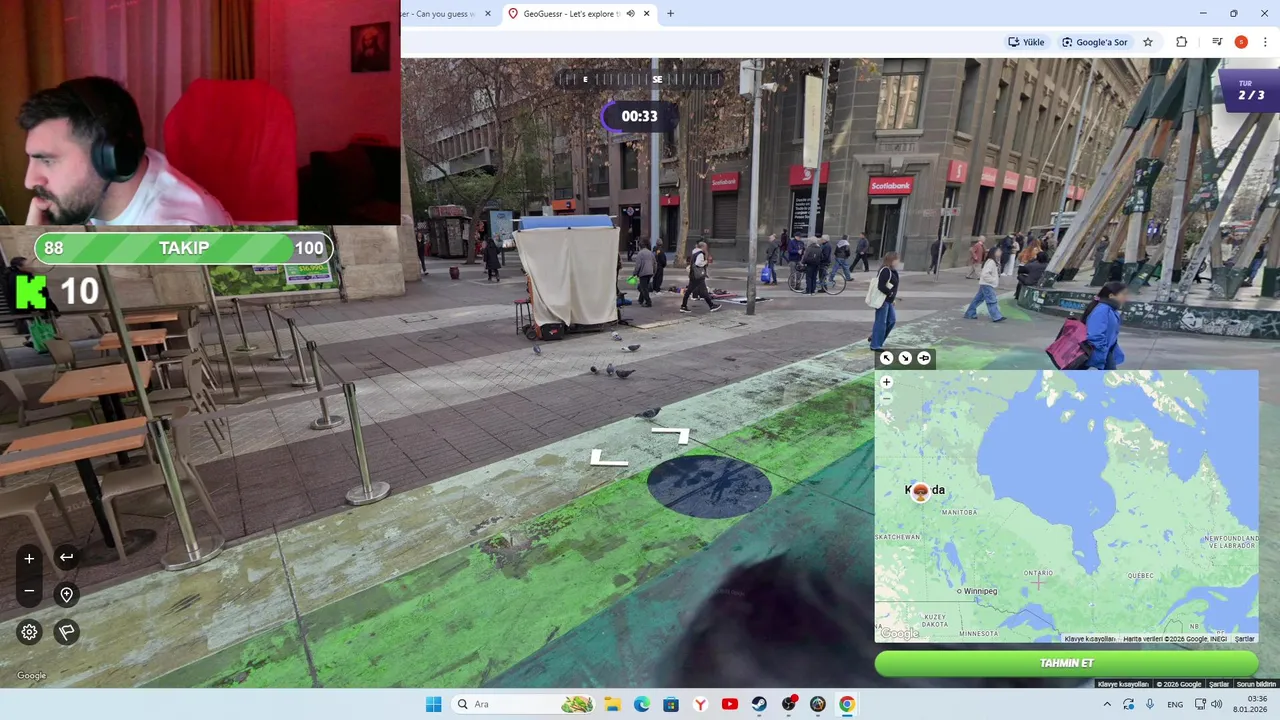1280x720 pixels.
Task: Set a checkpoint with the flag icon
Action: click(x=66, y=632)
